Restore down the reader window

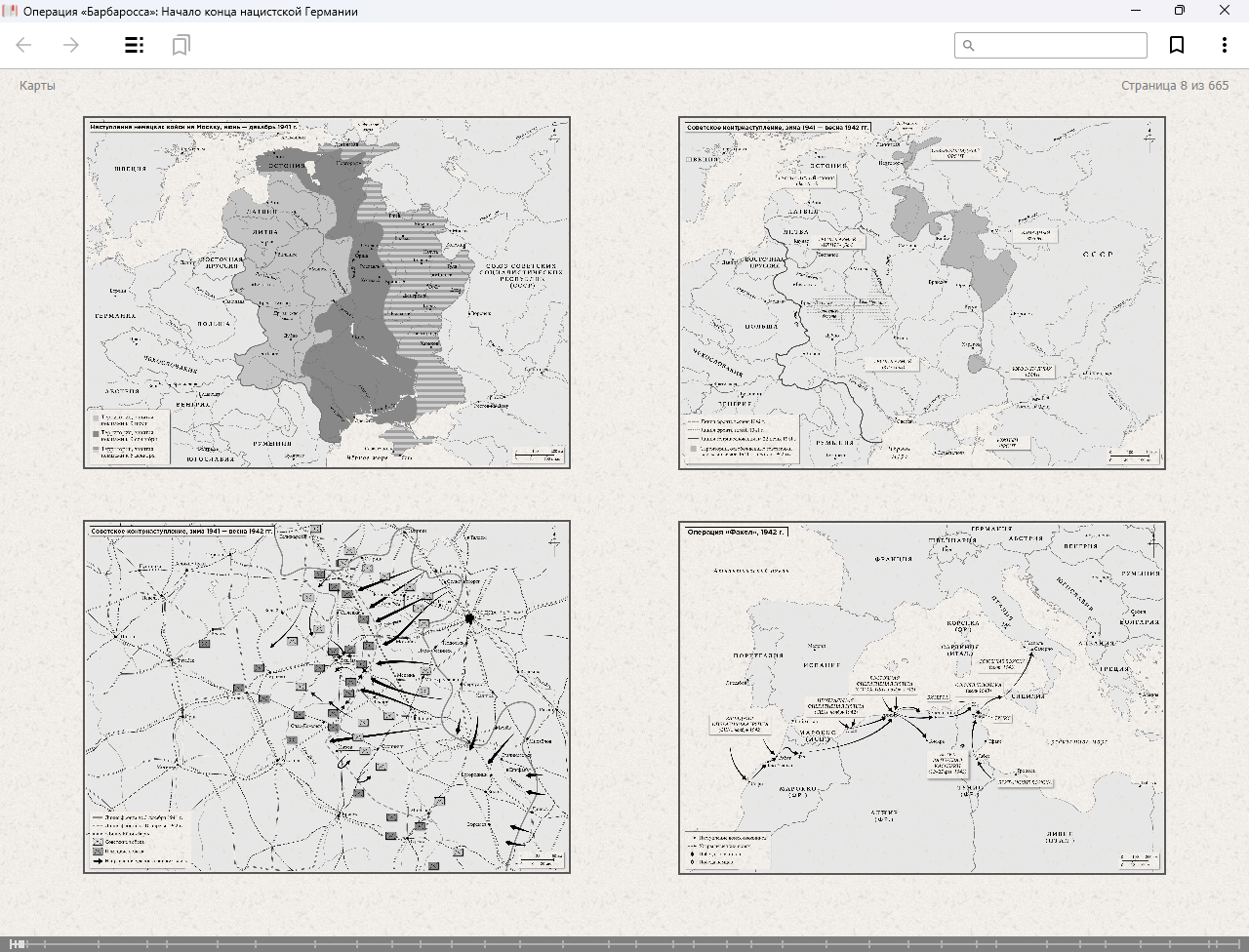(1180, 11)
